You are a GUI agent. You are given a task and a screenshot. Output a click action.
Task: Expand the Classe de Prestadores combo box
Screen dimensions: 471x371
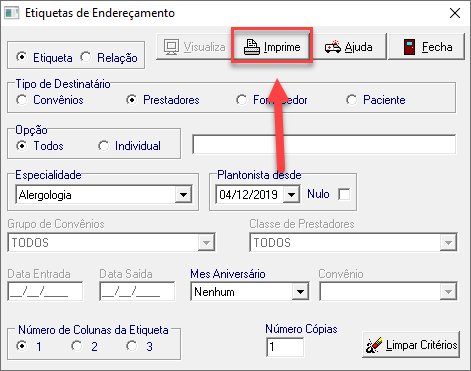point(448,243)
